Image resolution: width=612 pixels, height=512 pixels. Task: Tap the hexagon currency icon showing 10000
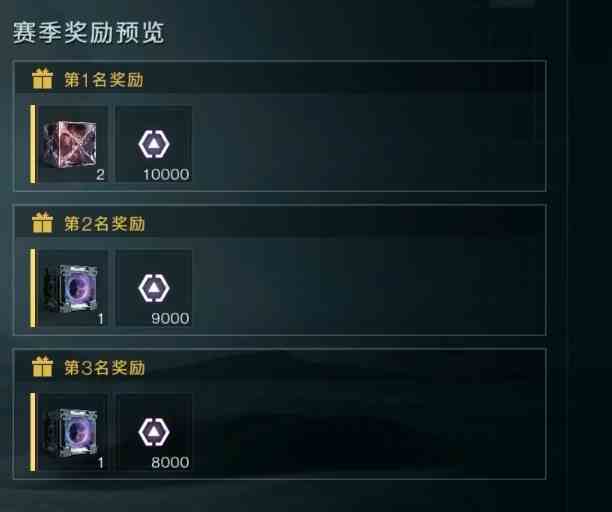[154, 144]
